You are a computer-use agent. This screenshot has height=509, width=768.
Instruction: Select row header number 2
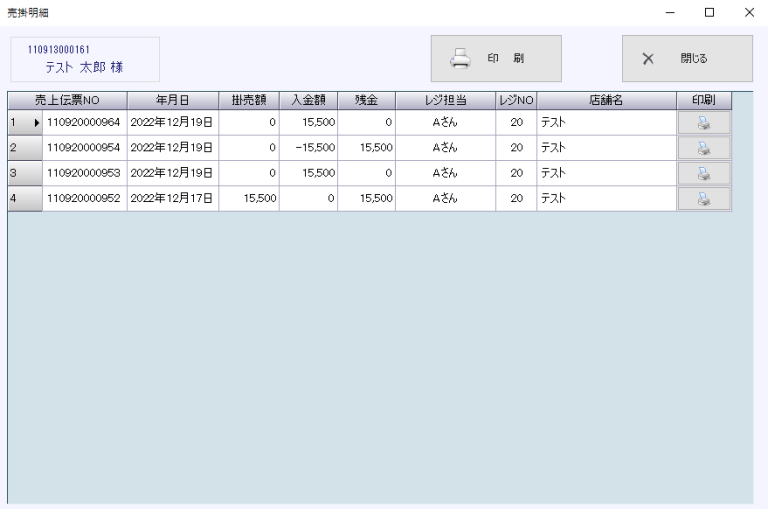click(x=25, y=148)
